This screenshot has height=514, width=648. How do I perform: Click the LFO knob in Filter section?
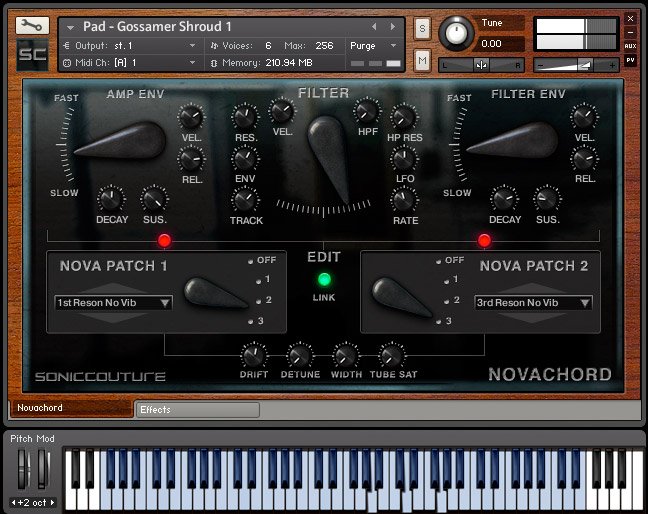[x=404, y=158]
